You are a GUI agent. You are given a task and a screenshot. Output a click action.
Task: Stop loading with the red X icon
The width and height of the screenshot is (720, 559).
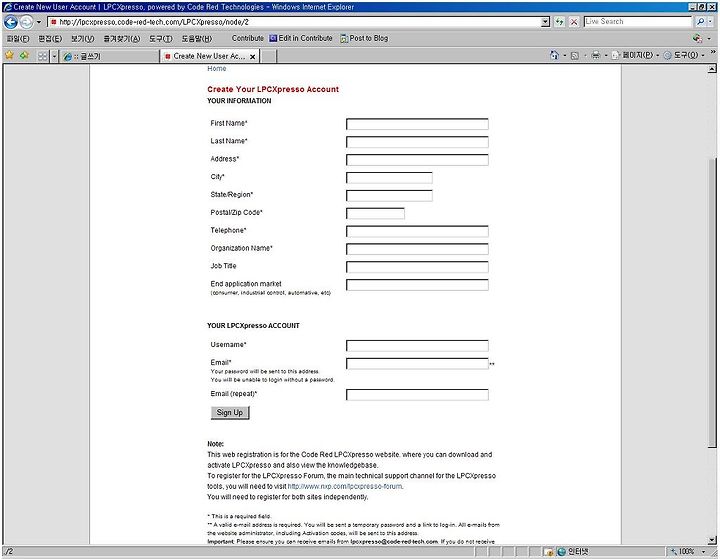(x=574, y=22)
